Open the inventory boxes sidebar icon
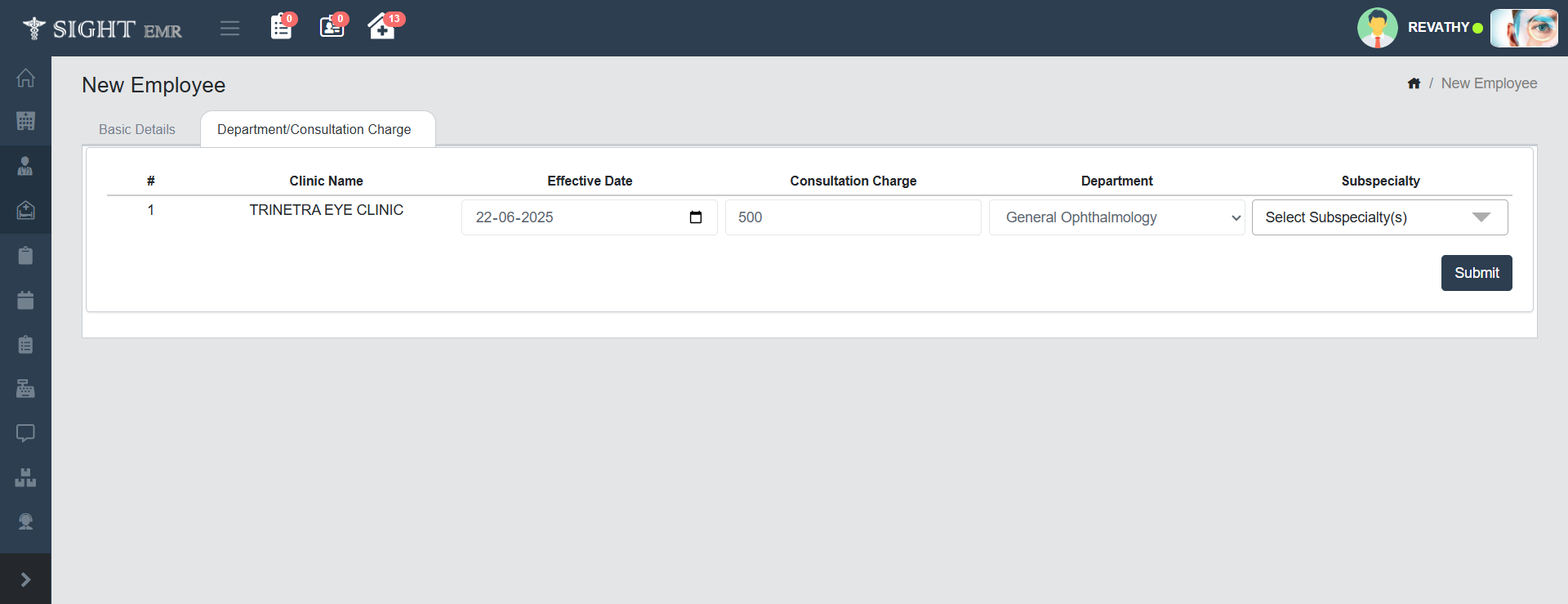Image resolution: width=1568 pixels, height=604 pixels. coord(25,478)
